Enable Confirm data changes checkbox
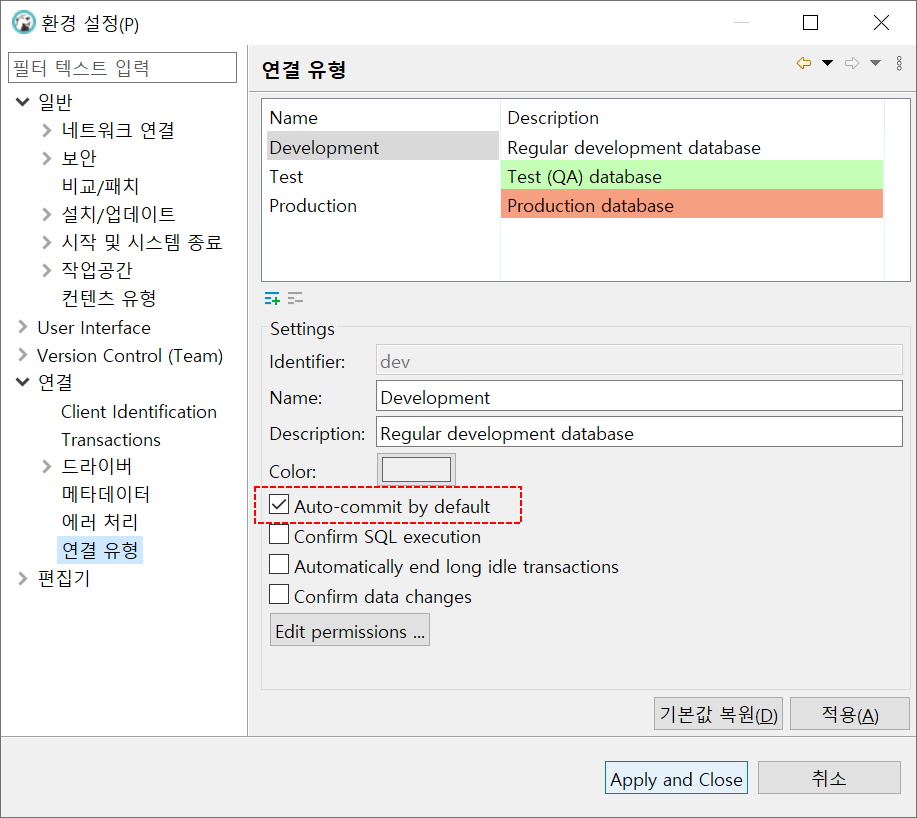The width and height of the screenshot is (917, 818). point(279,594)
